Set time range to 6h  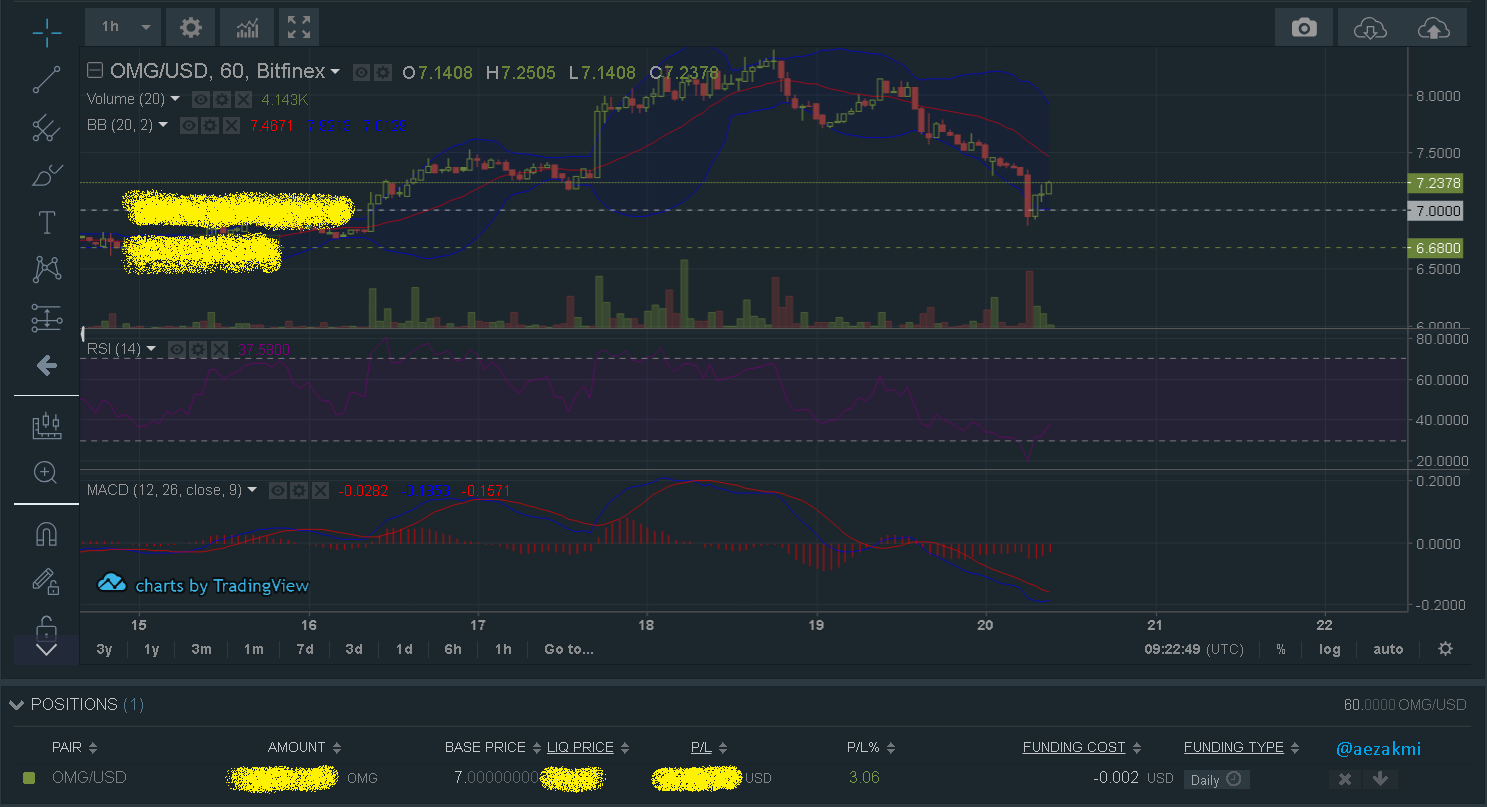point(453,649)
